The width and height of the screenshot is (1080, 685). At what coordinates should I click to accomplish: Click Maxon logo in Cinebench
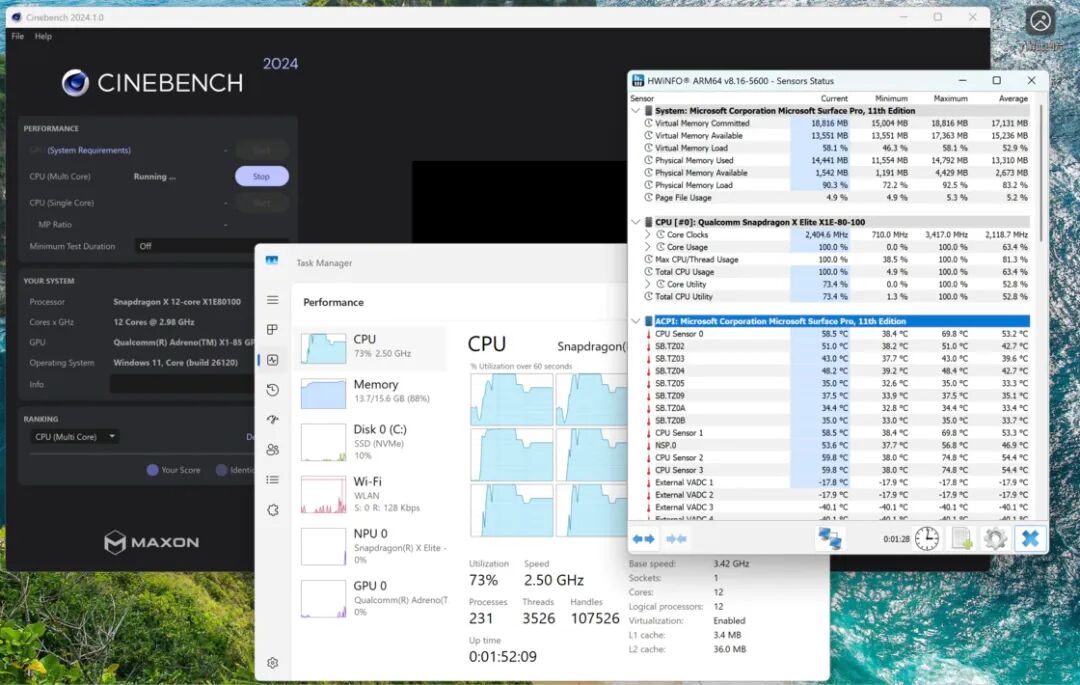point(152,542)
